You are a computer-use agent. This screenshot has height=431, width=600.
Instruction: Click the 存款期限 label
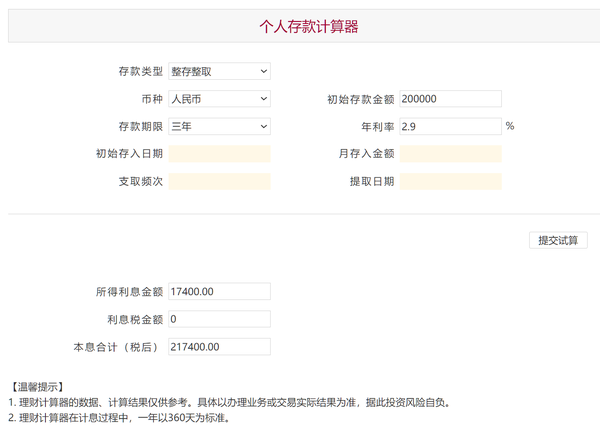click(x=140, y=127)
